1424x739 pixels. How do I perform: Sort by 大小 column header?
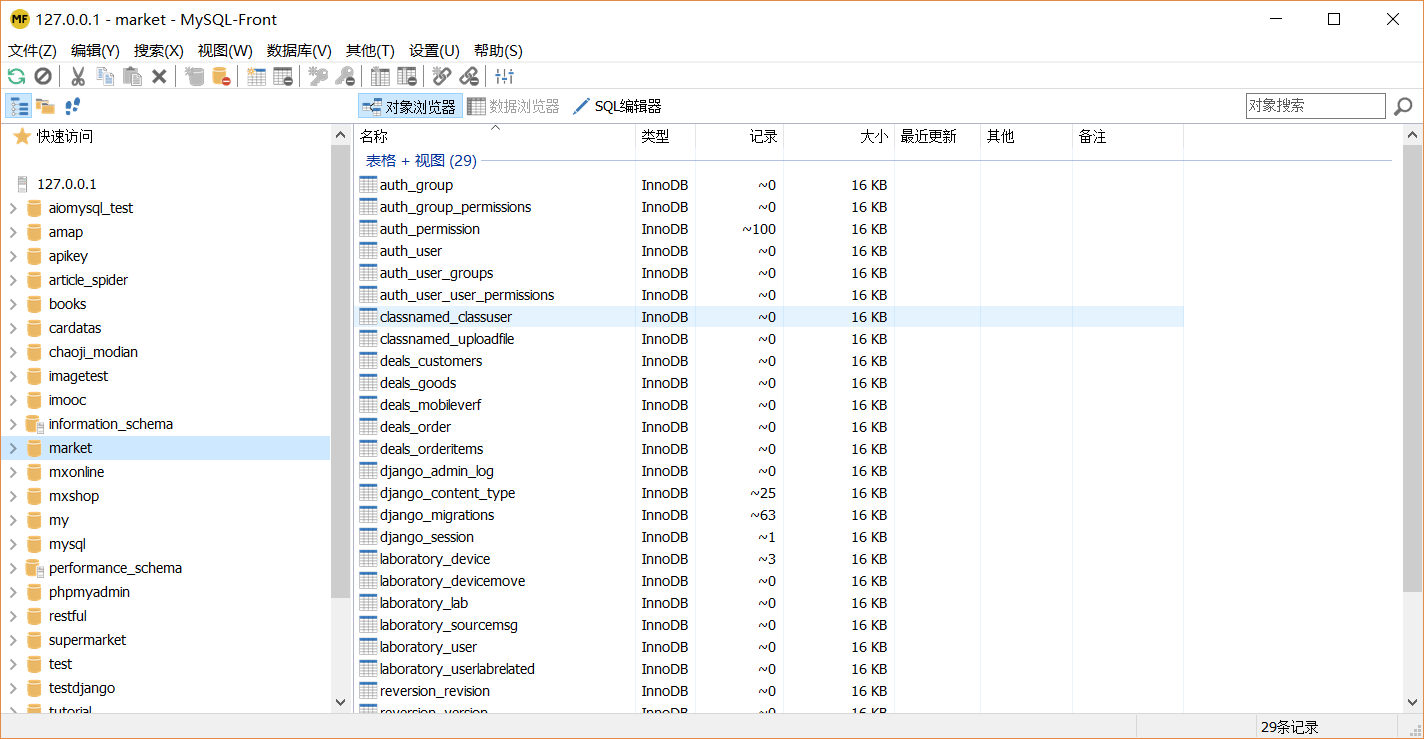click(x=839, y=136)
